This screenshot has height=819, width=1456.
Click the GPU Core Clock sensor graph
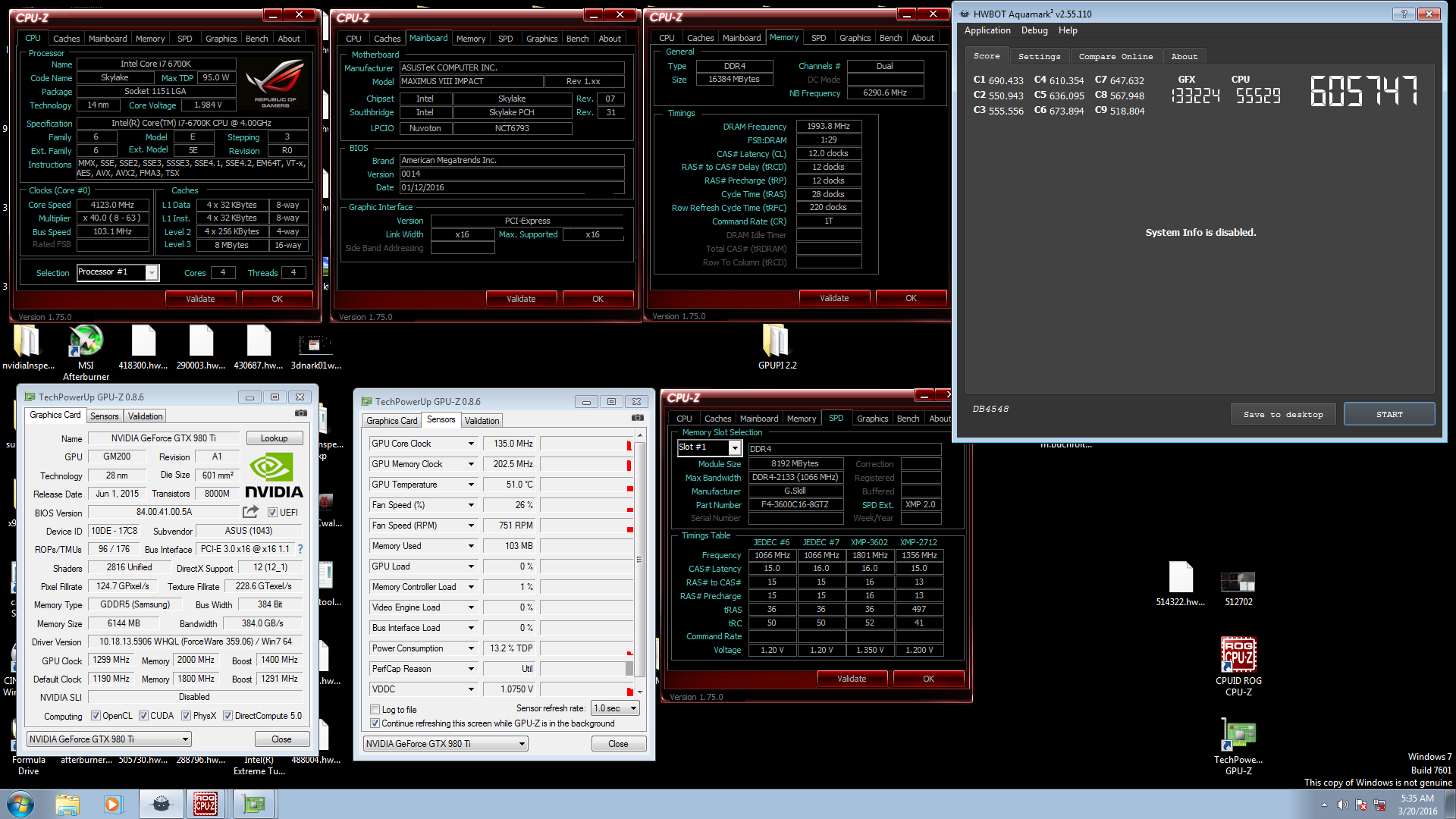pyautogui.click(x=586, y=444)
